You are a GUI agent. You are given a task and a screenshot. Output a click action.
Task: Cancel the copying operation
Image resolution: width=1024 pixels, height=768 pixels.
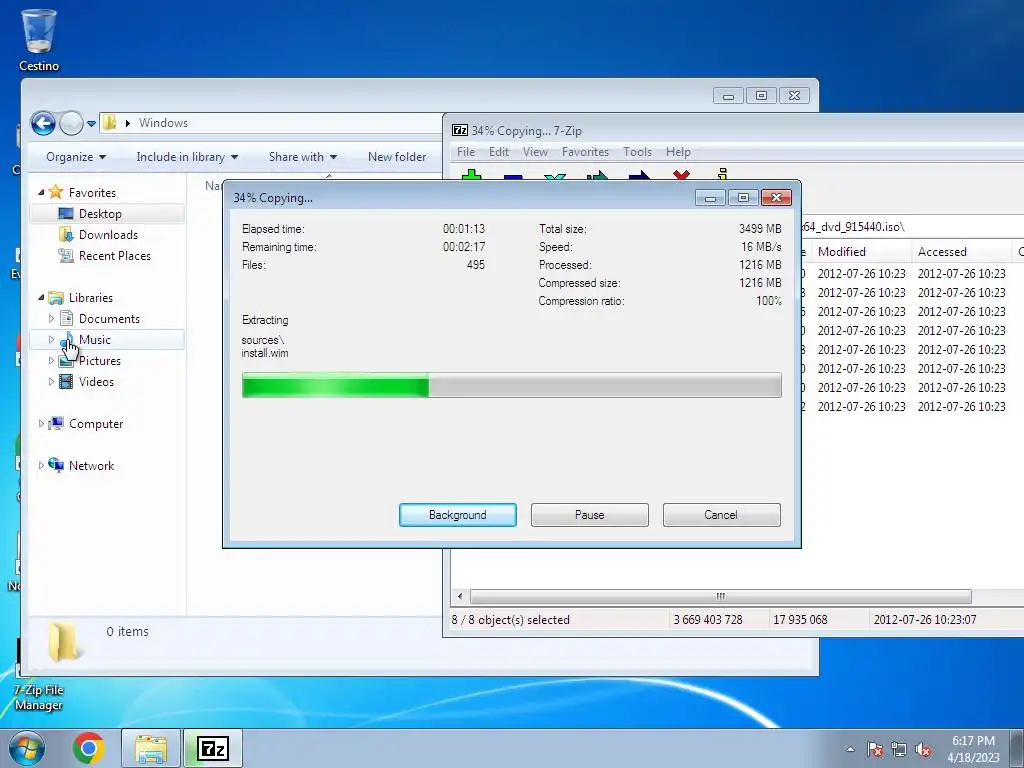tap(722, 515)
